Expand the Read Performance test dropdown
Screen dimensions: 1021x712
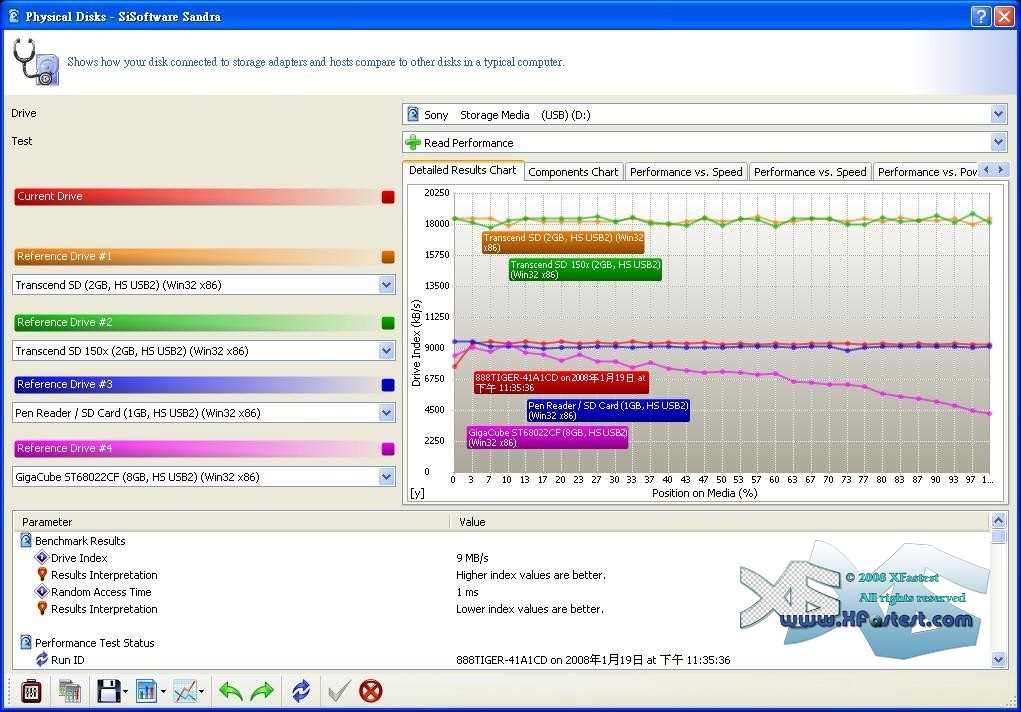(997, 143)
